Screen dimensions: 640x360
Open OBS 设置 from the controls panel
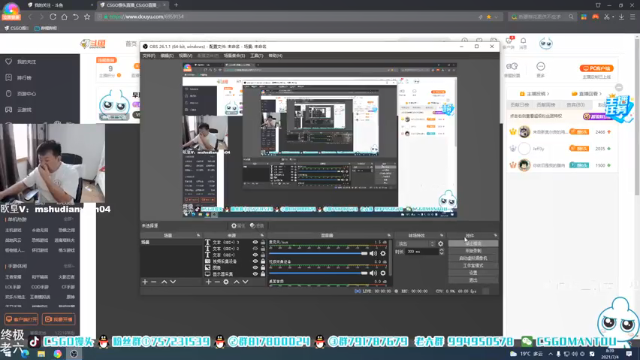coord(473,273)
